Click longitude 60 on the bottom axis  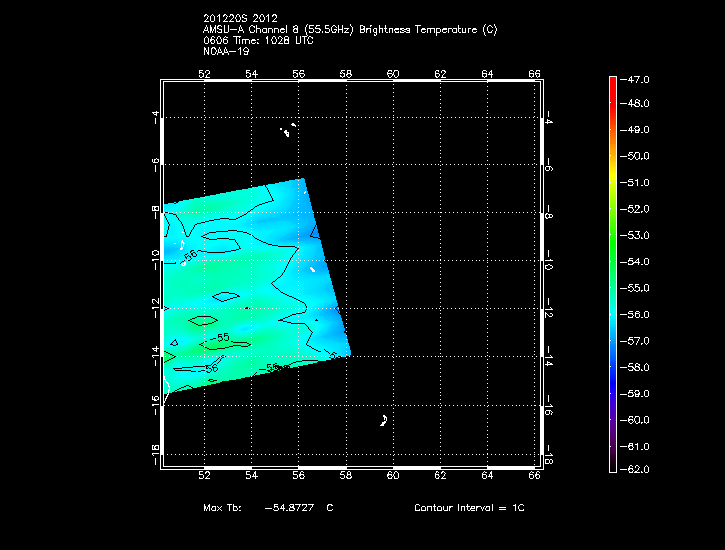[393, 476]
